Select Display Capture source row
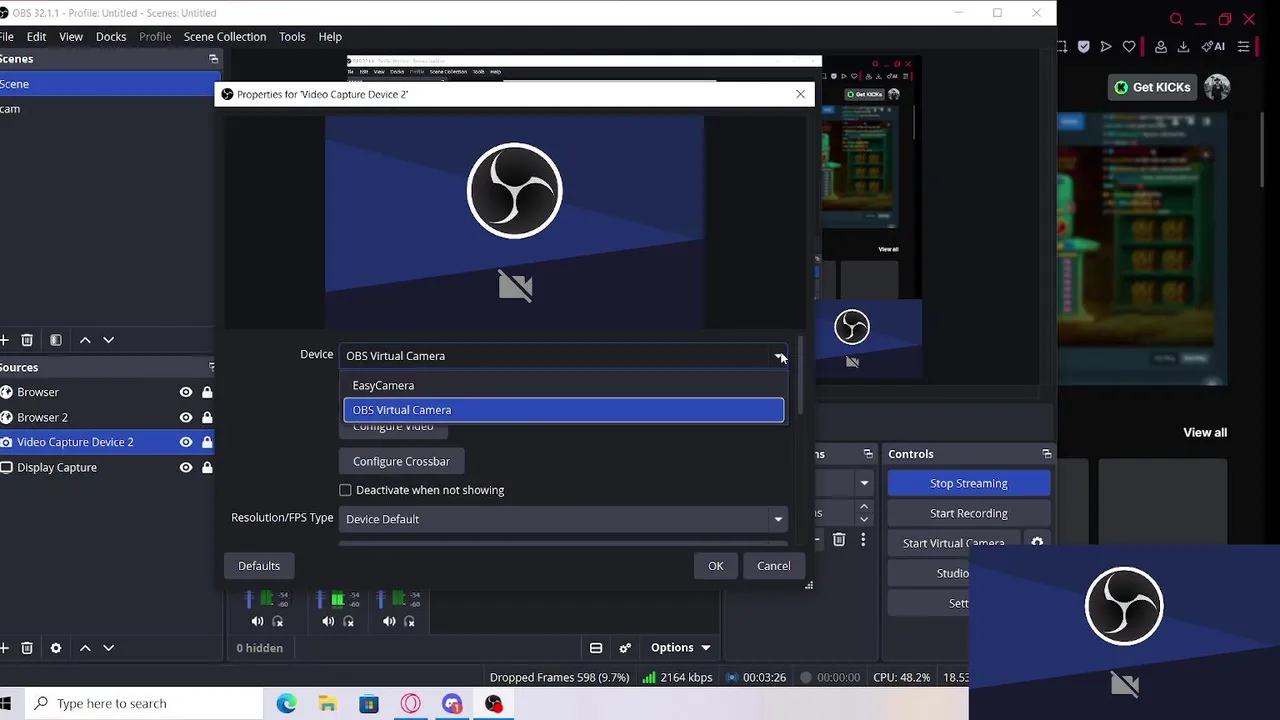The image size is (1280, 720). (x=109, y=467)
